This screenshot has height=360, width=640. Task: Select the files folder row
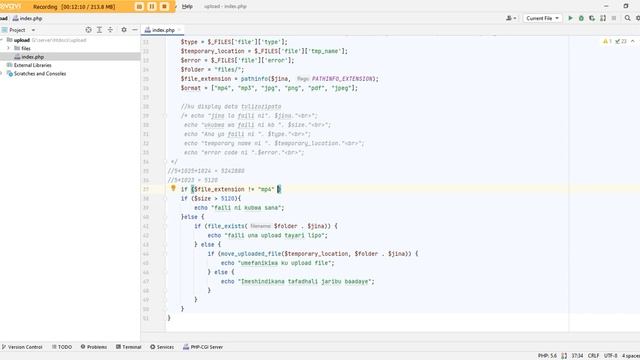click(x=70, y=48)
